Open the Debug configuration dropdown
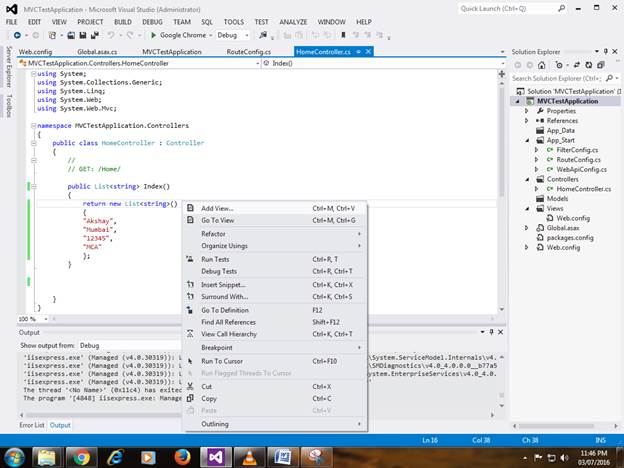The image size is (624, 468). [x=239, y=34]
